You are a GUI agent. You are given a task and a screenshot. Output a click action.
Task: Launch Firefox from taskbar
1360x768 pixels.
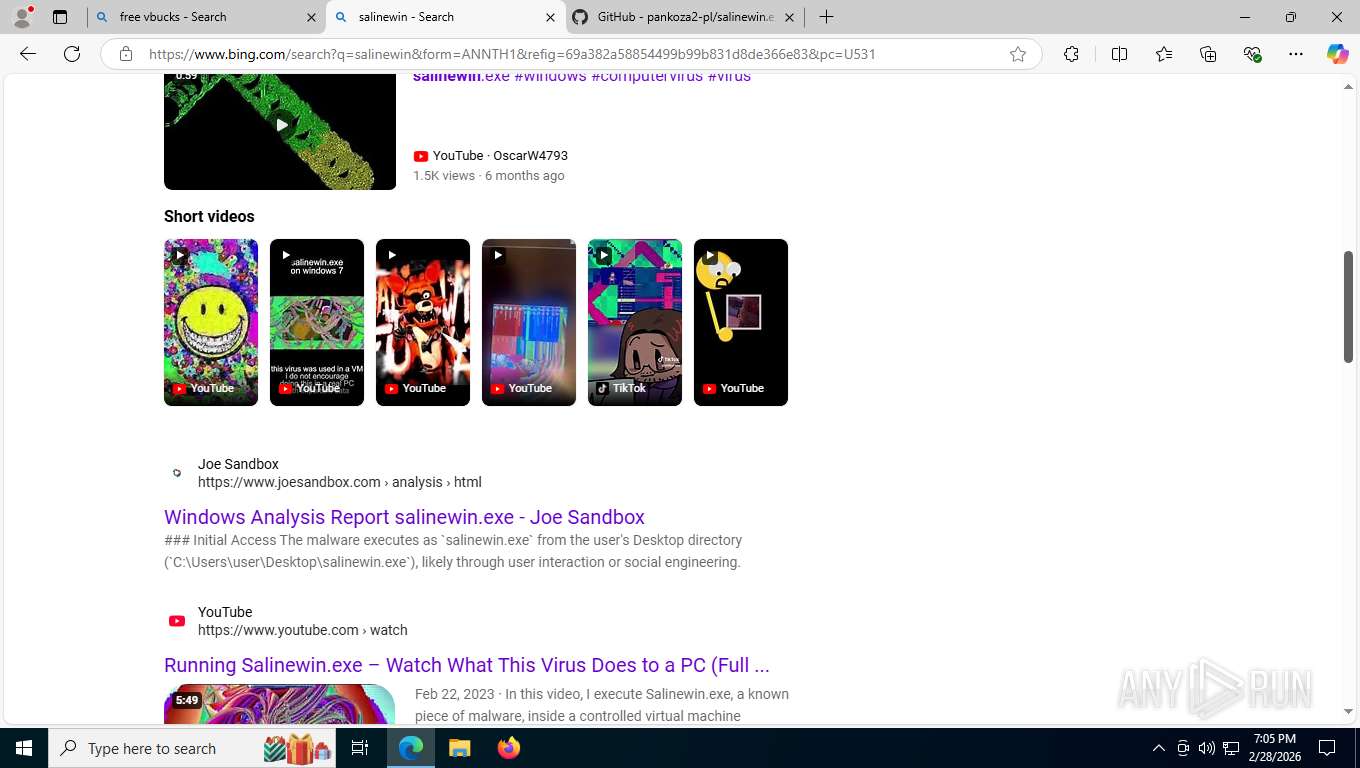click(508, 748)
